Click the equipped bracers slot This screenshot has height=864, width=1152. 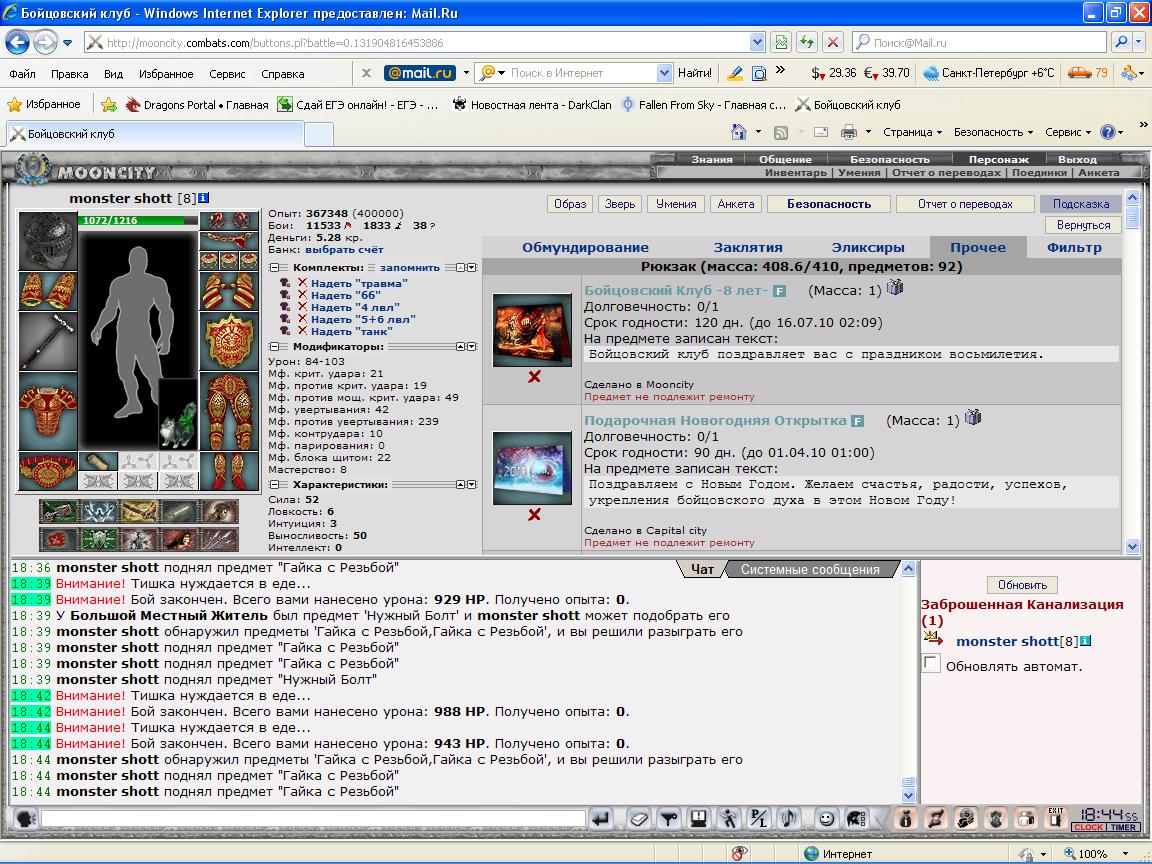48,291
